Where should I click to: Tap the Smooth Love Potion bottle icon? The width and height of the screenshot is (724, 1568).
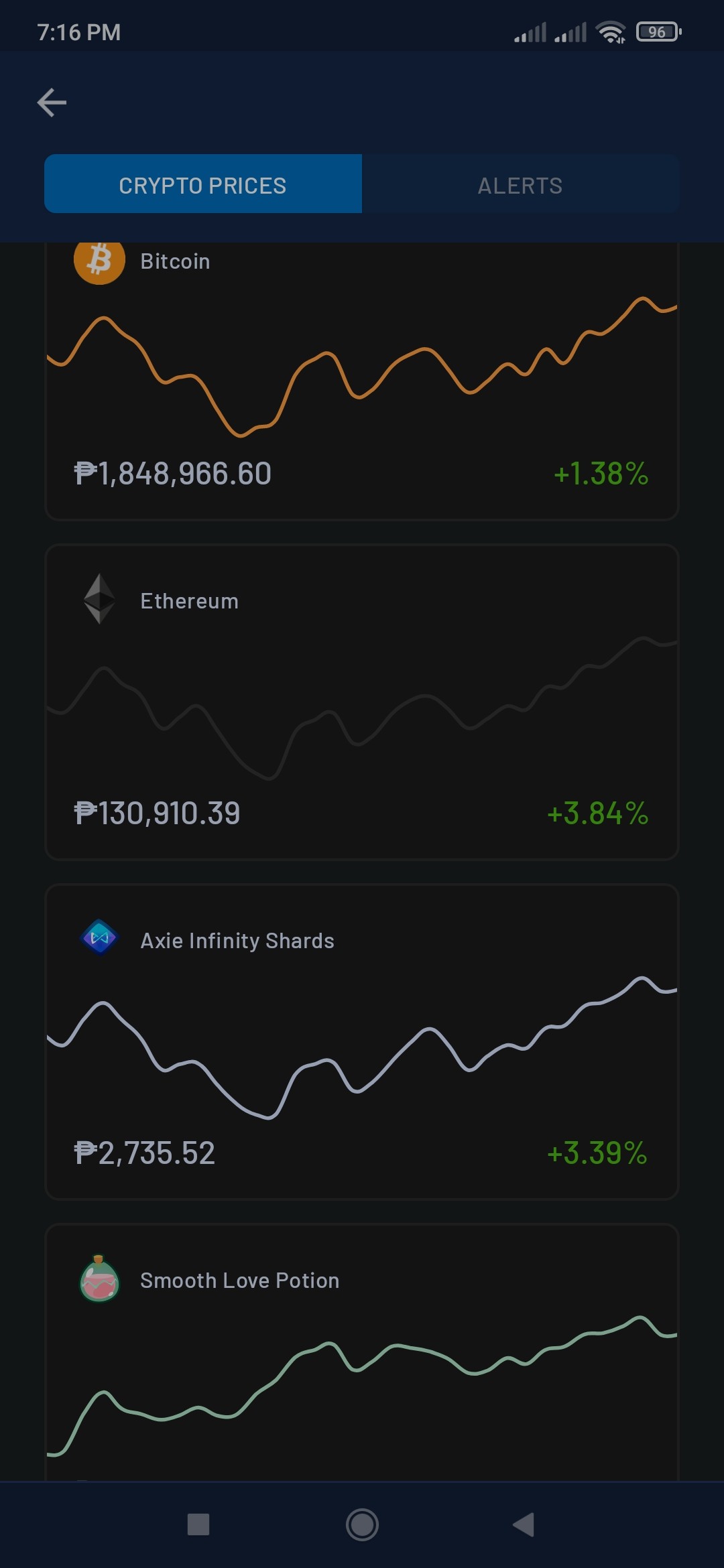point(99,1278)
